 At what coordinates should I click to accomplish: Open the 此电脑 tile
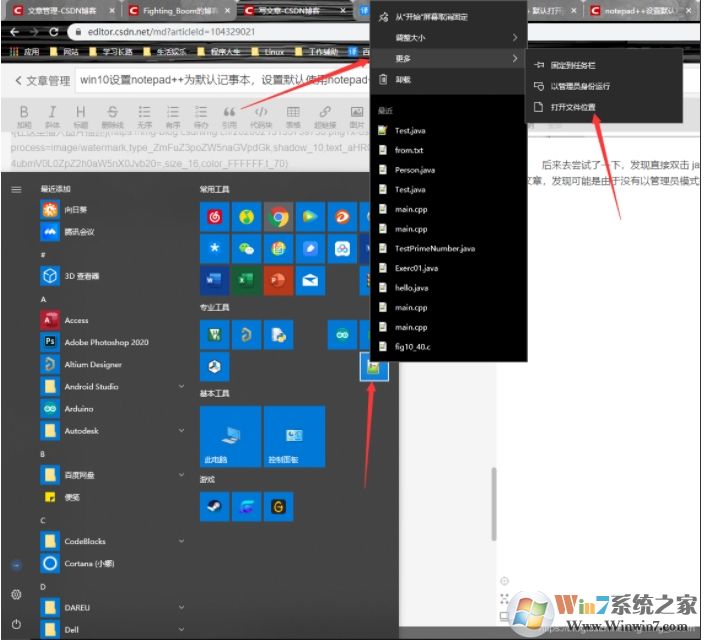coord(230,437)
